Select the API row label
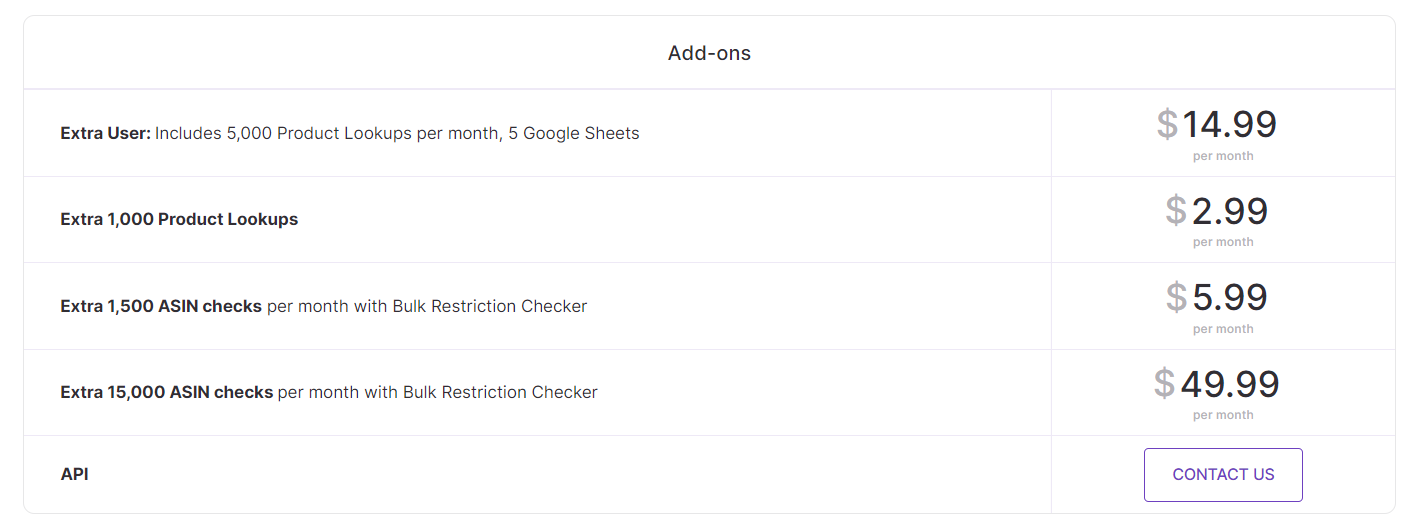This screenshot has width=1423, height=527. 74,474
